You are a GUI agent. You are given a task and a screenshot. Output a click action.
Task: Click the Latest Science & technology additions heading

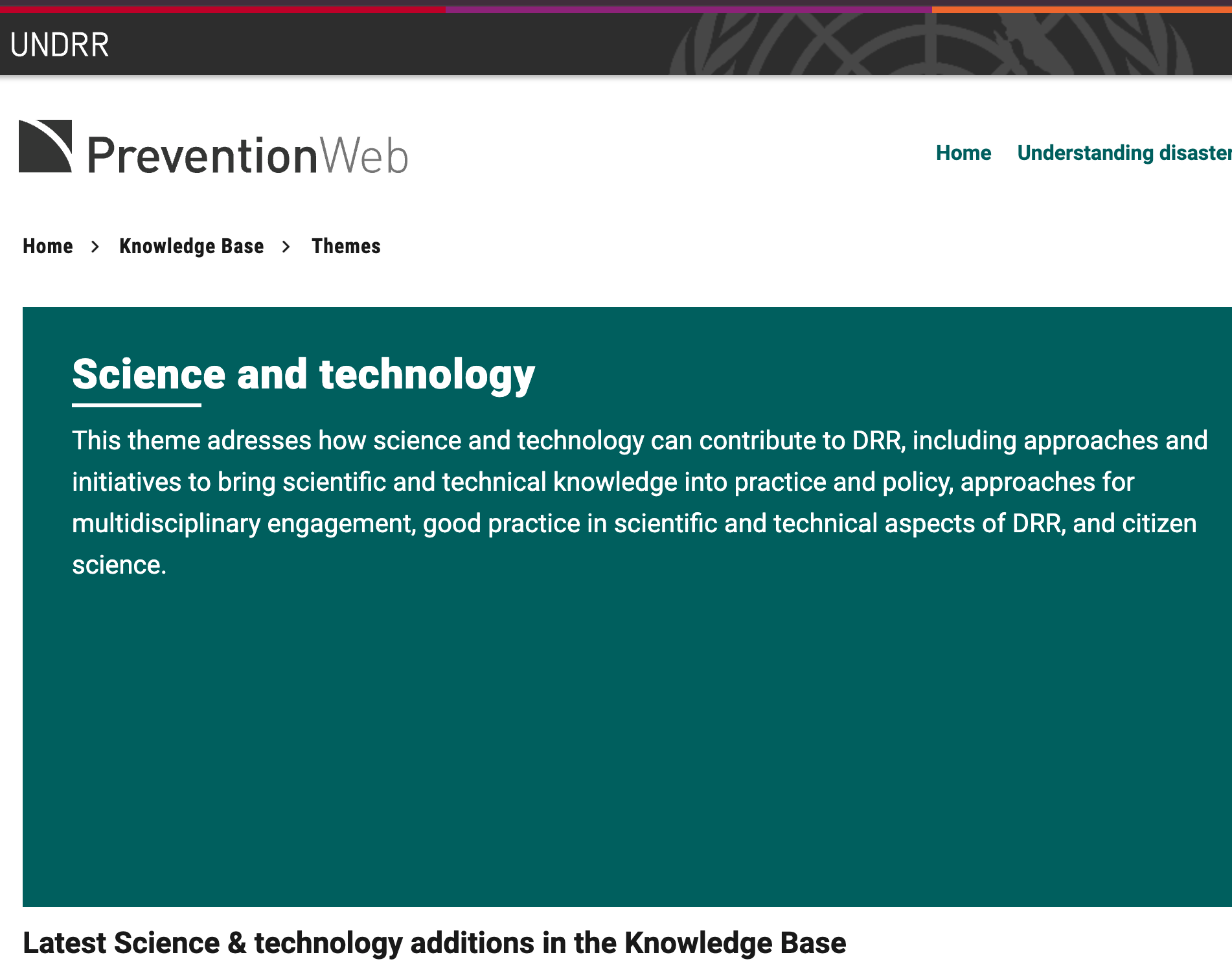tap(434, 943)
